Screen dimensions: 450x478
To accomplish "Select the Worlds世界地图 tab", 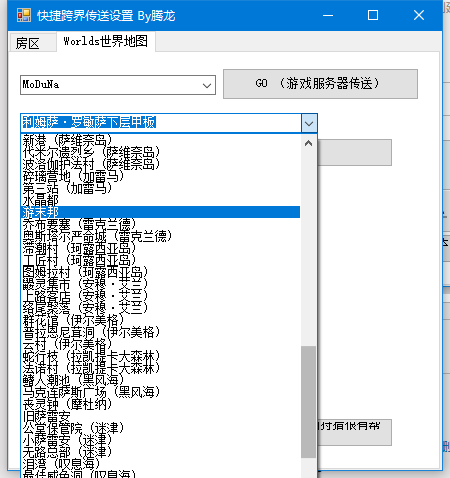I will pyautogui.click(x=106, y=41).
